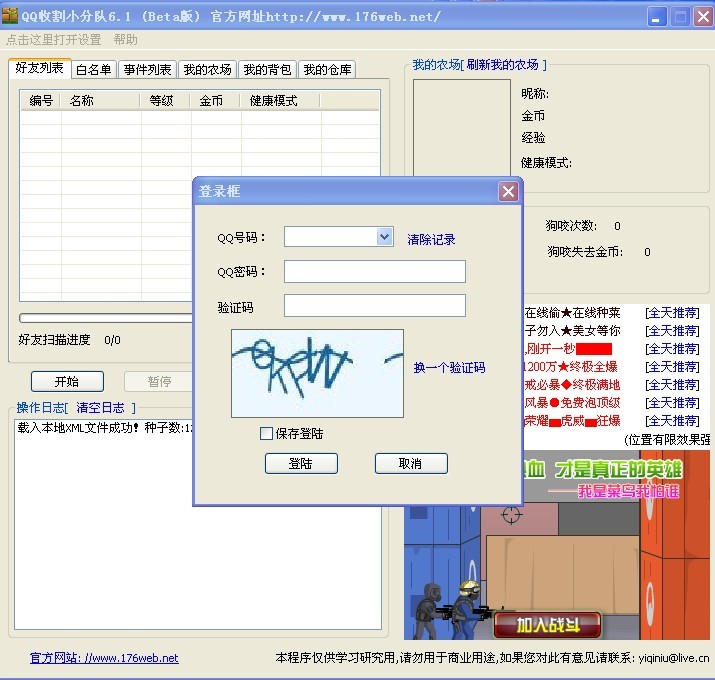This screenshot has height=680, width=715.
Task: Close the 登录框 login dialog
Action: pyautogui.click(x=508, y=191)
